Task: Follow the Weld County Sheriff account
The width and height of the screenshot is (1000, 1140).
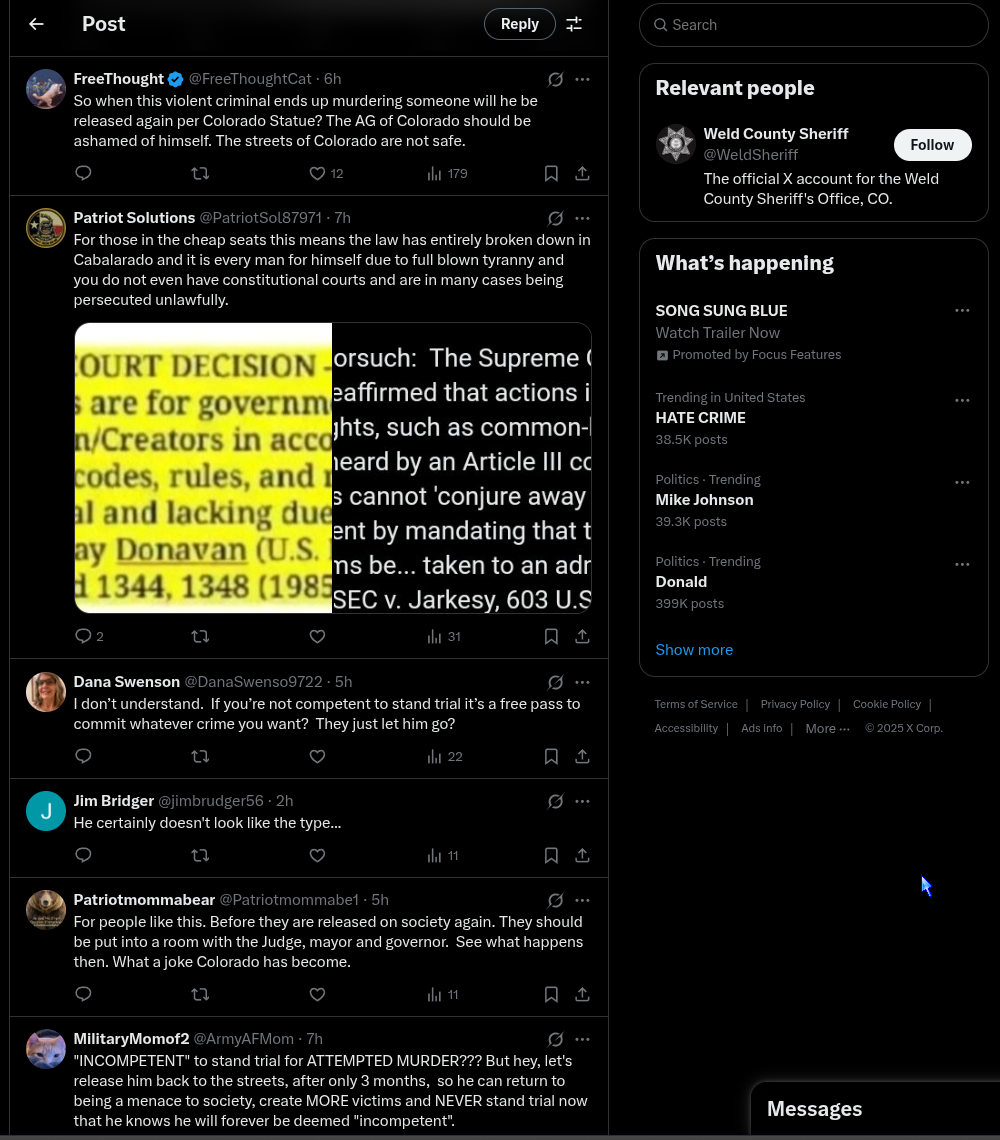Action: (x=932, y=145)
